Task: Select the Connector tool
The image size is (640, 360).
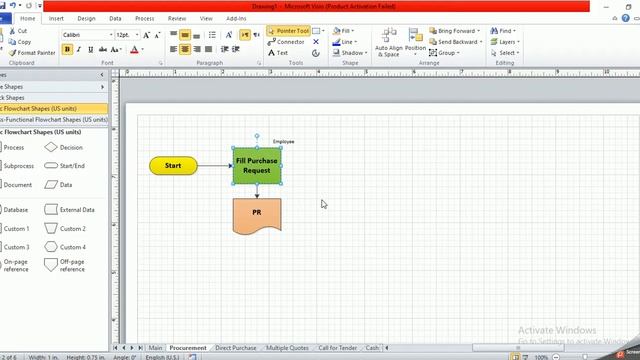Action: [x=286, y=42]
